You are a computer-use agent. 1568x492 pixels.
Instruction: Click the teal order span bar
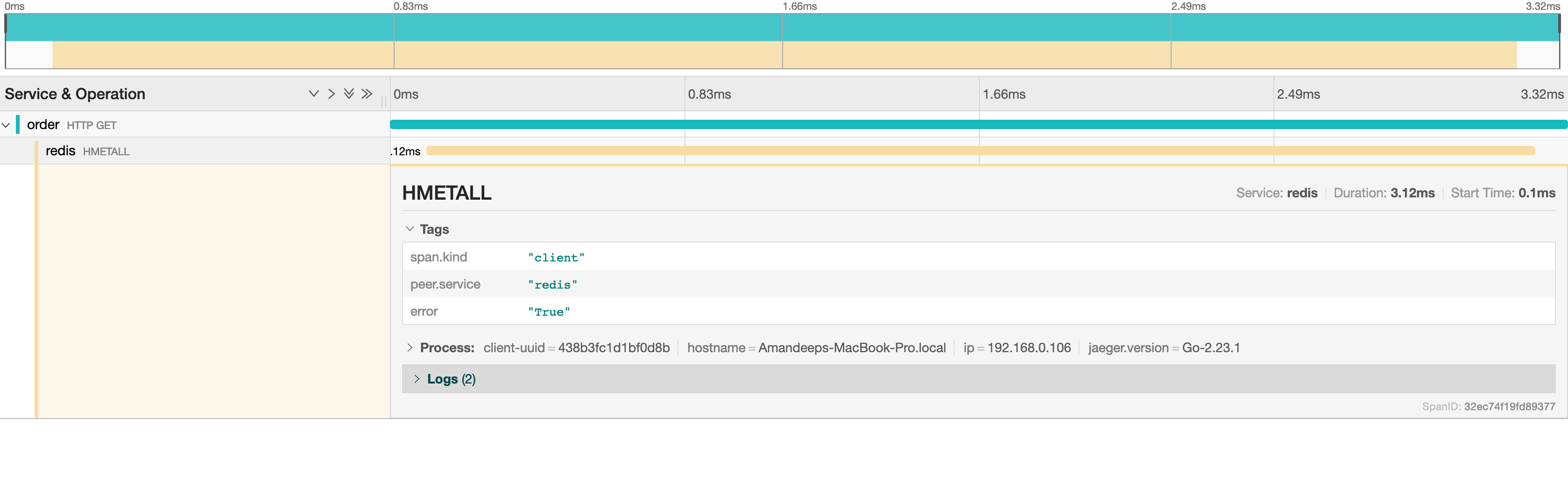974,124
